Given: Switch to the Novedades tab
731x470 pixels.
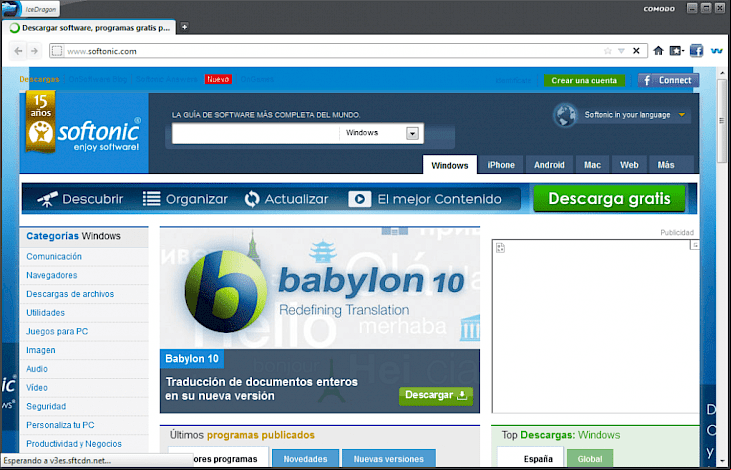Looking at the screenshot, I should pyautogui.click(x=305, y=459).
